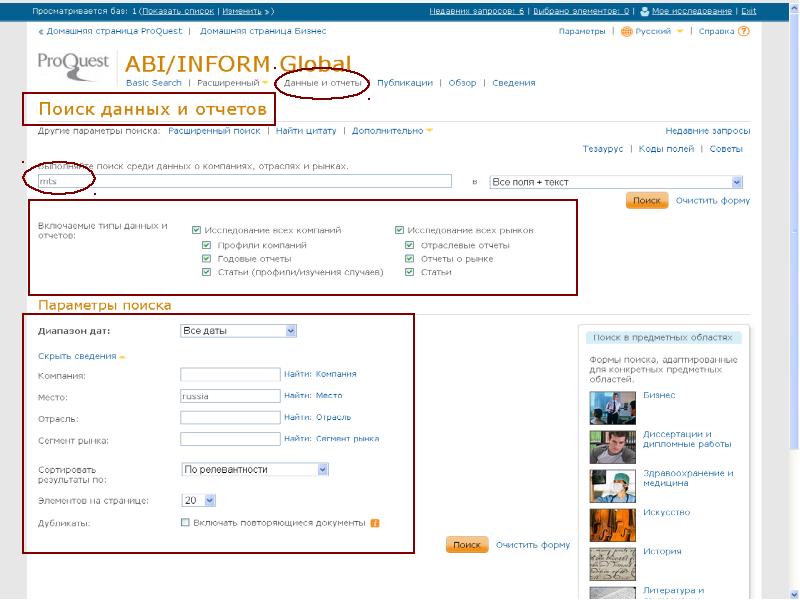
Task: Expand the Сортировать результаты по dropdown
Action: point(255,469)
